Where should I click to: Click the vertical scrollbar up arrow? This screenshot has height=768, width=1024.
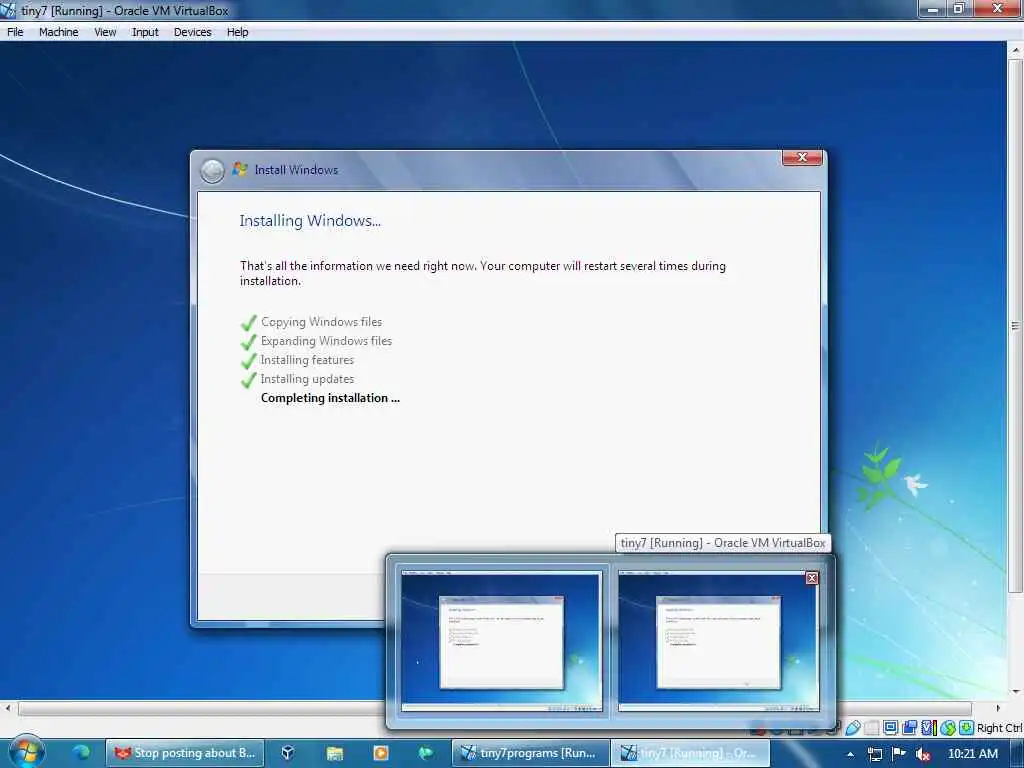pyautogui.click(x=1016, y=50)
